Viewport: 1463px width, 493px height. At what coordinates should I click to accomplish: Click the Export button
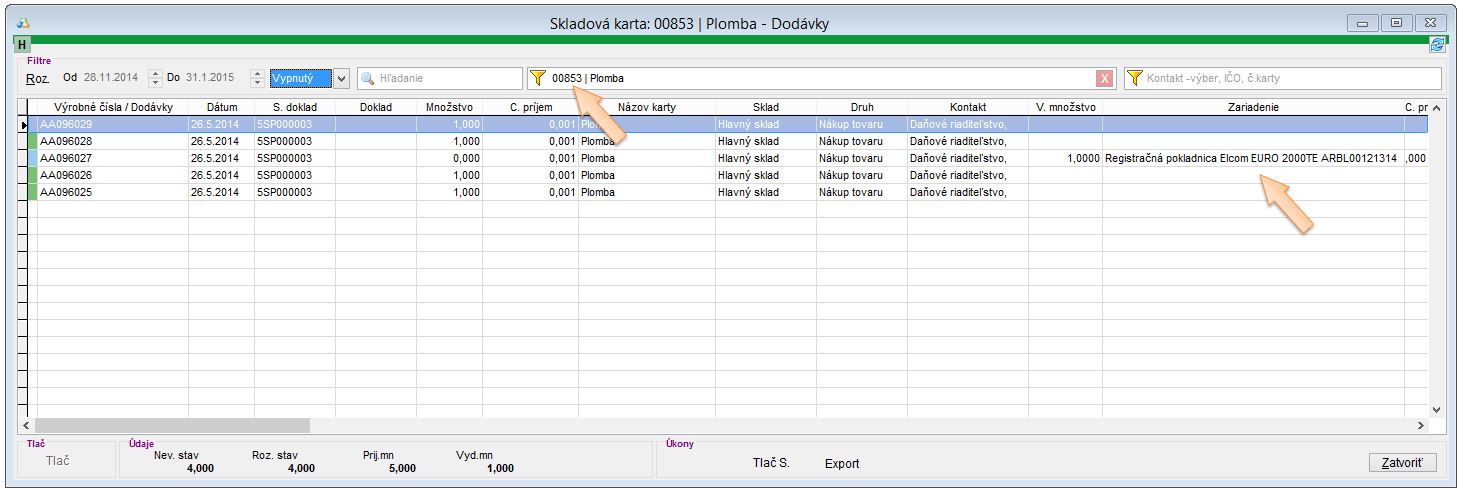pyautogui.click(x=841, y=464)
